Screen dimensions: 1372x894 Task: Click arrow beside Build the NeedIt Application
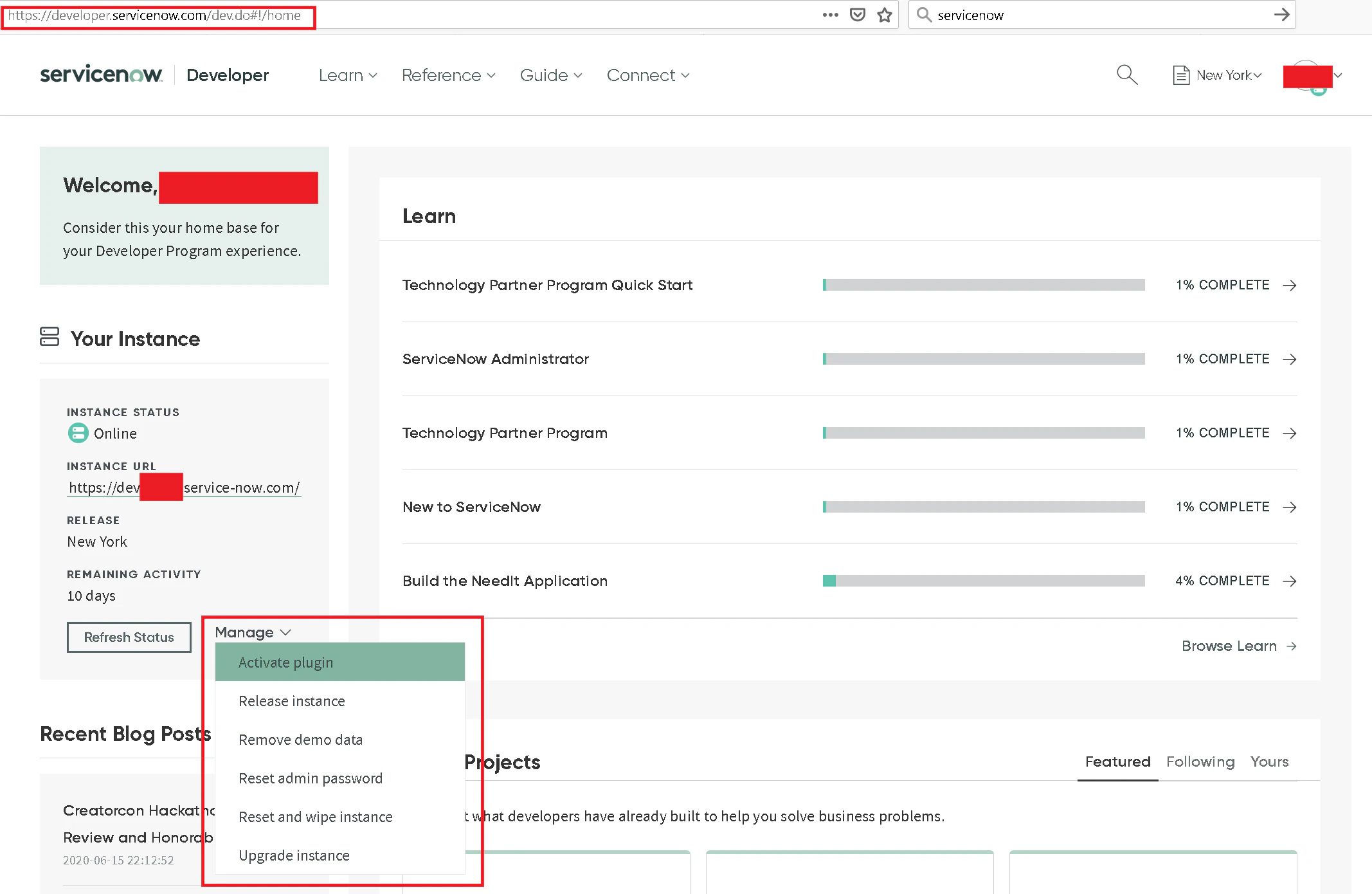pyautogui.click(x=1289, y=581)
